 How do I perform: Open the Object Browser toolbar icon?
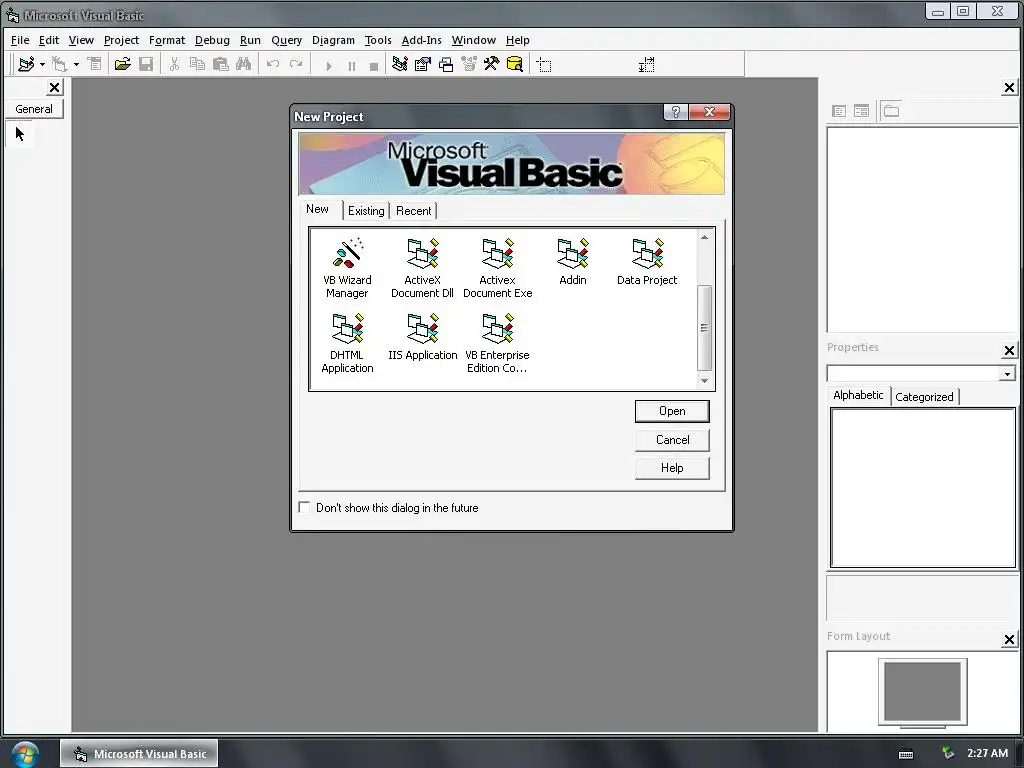pyautogui.click(x=469, y=64)
